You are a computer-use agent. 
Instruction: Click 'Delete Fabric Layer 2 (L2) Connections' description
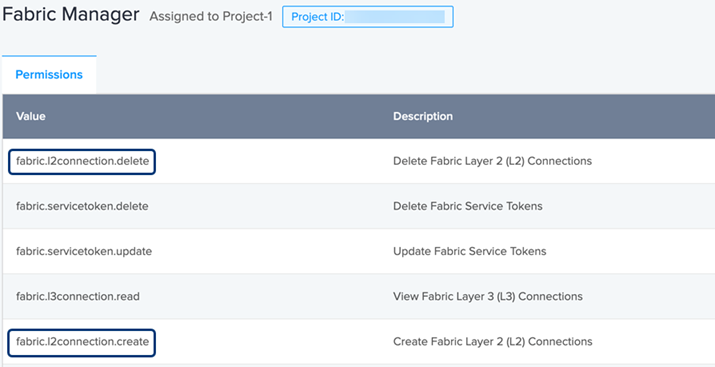click(x=492, y=161)
